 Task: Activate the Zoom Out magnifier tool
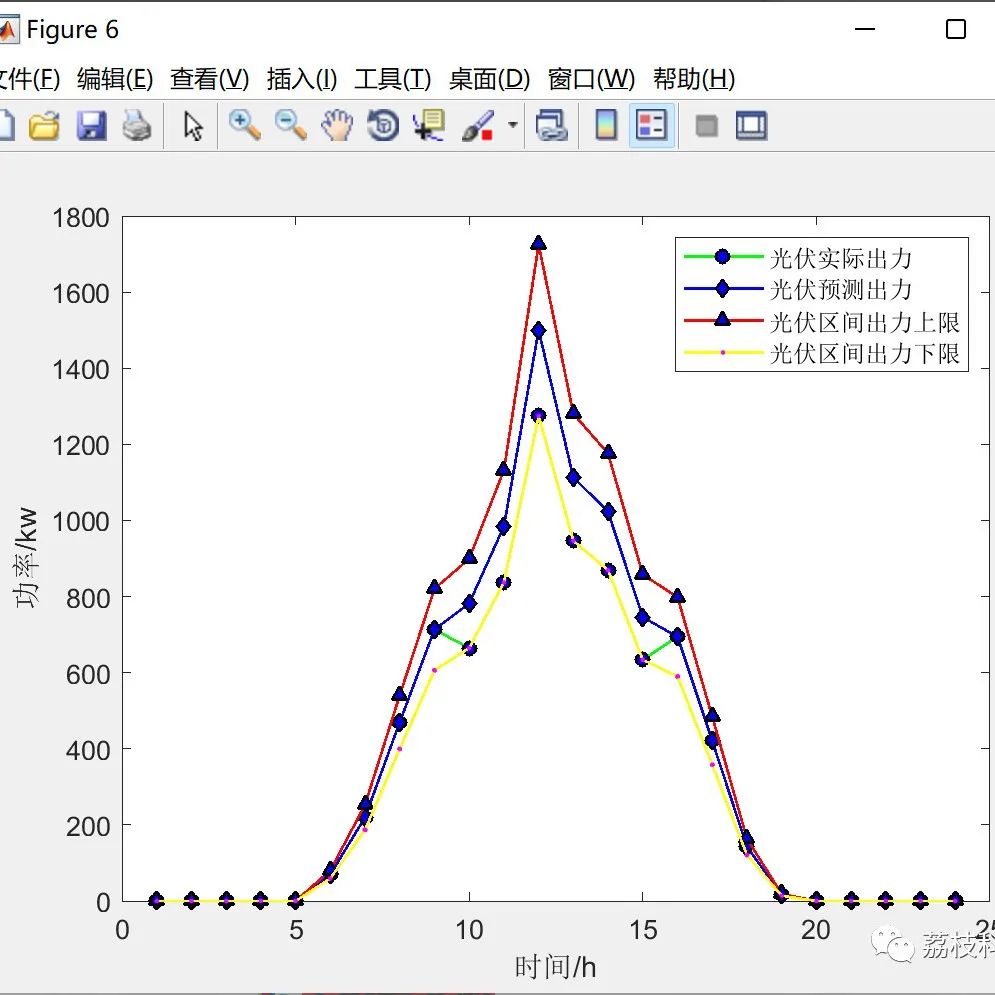[x=291, y=125]
